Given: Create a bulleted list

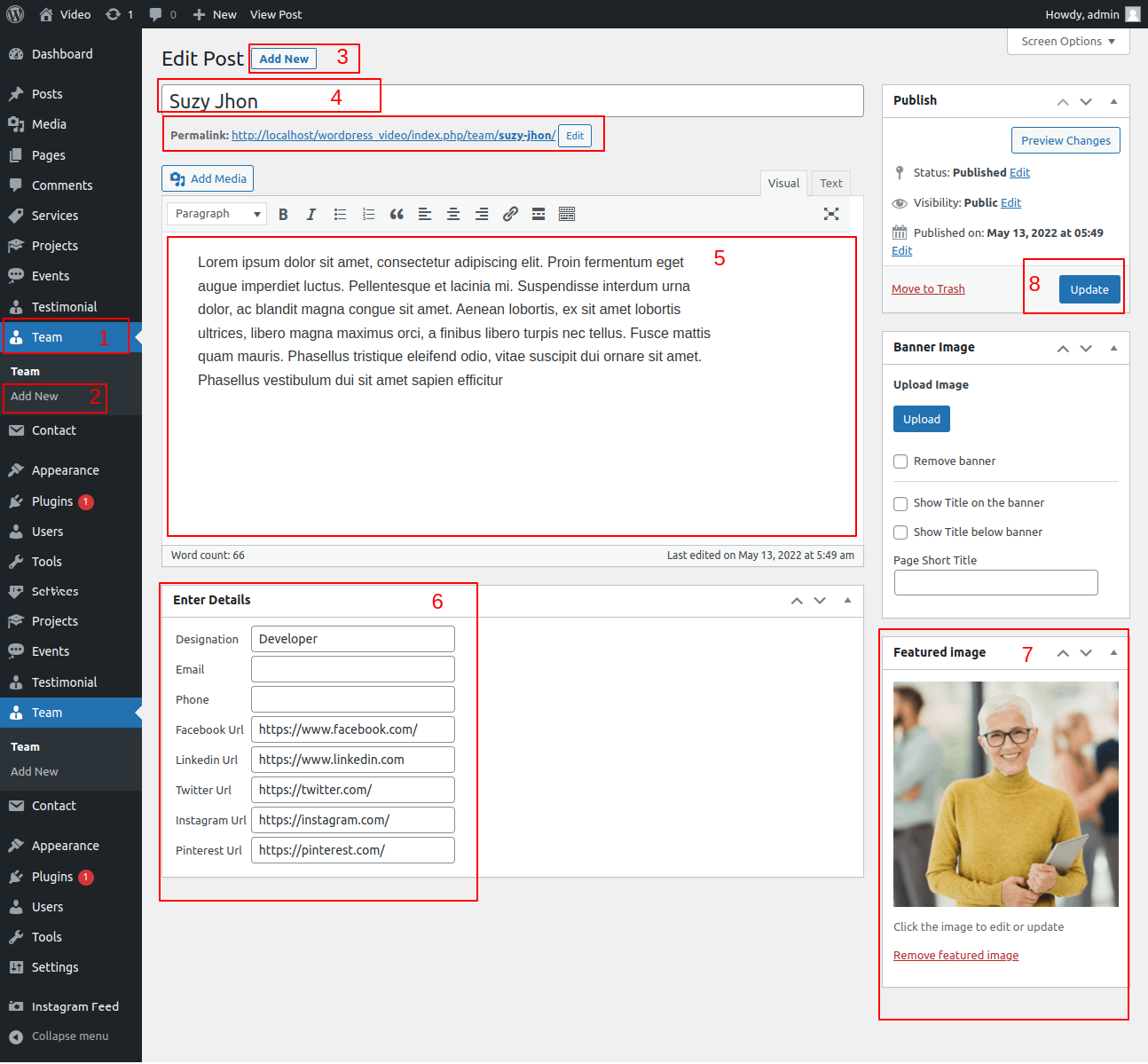Looking at the screenshot, I should click(x=340, y=214).
